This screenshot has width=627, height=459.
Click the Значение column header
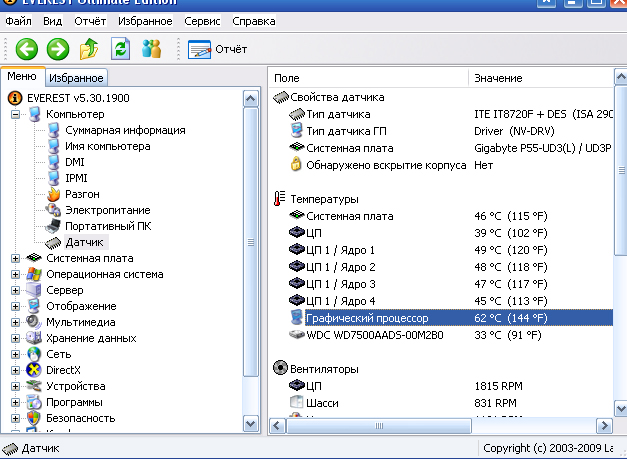pos(498,77)
